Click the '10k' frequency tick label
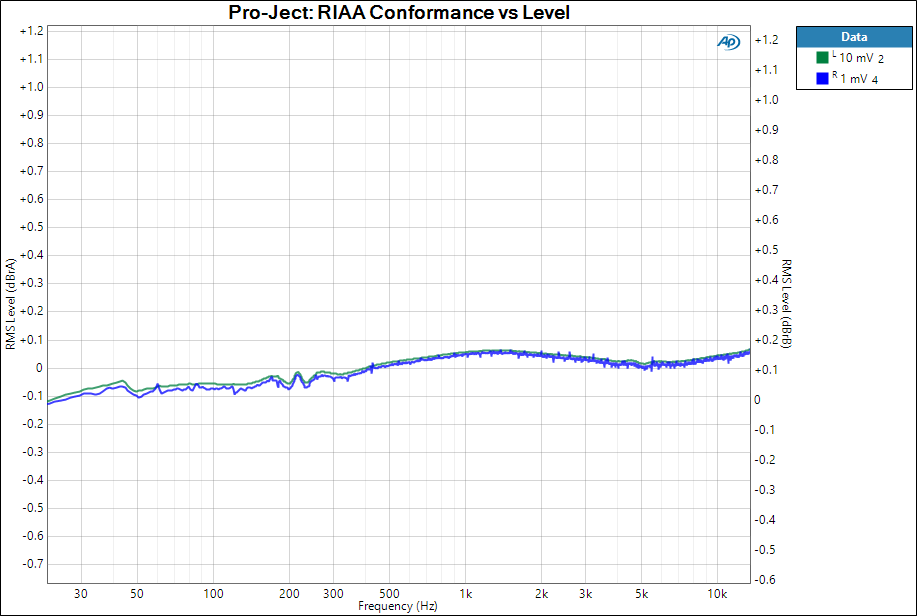The height and width of the screenshot is (616, 917). 717,594
